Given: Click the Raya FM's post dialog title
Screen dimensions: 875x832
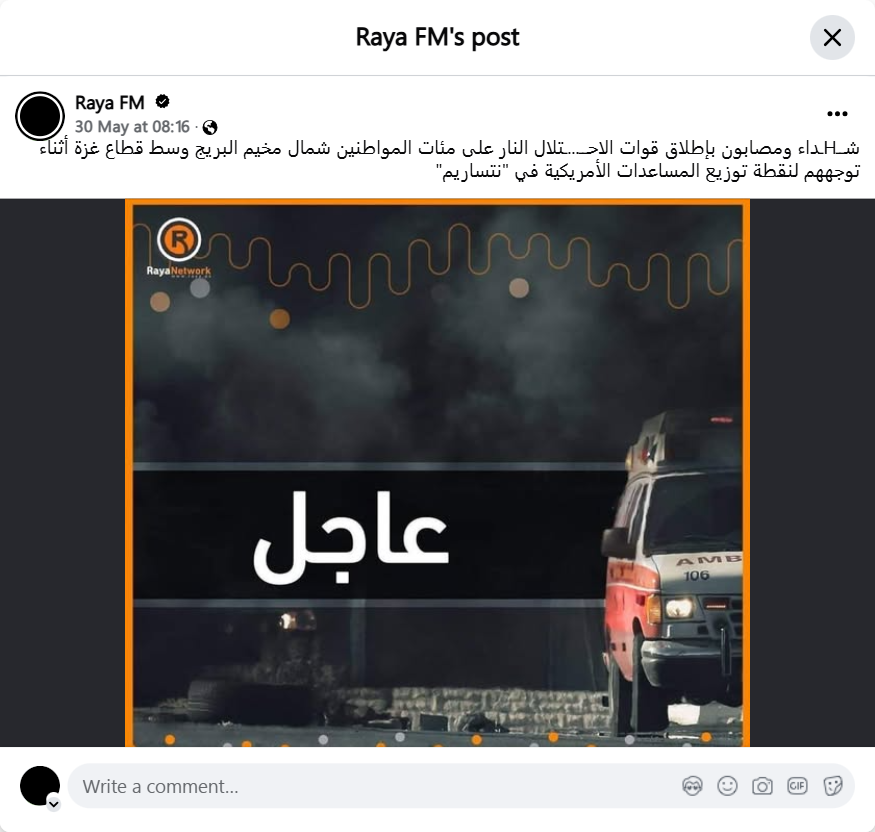Looking at the screenshot, I should pos(438,37).
